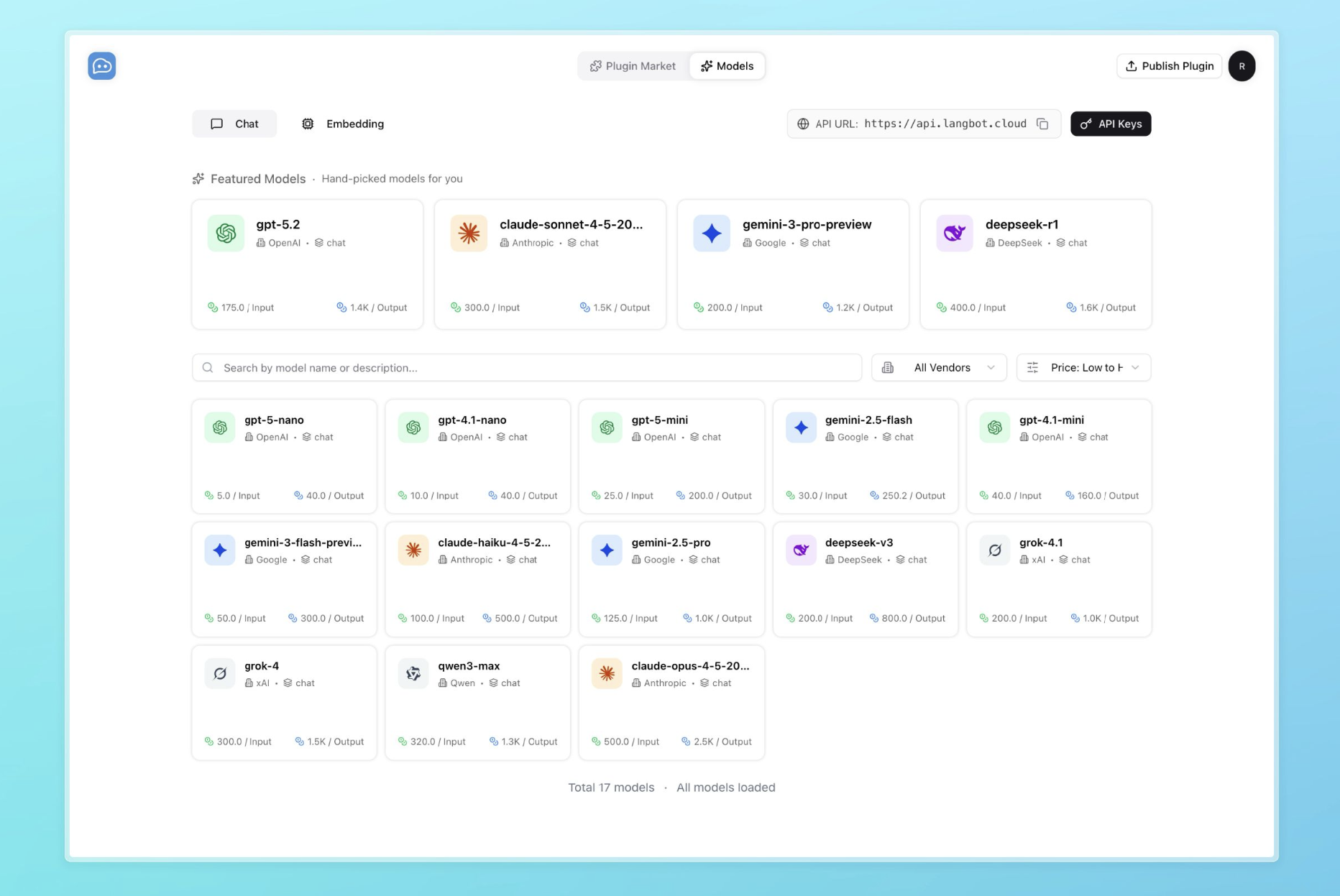Switch to the Embedding tab
The image size is (1340, 896).
coord(342,124)
